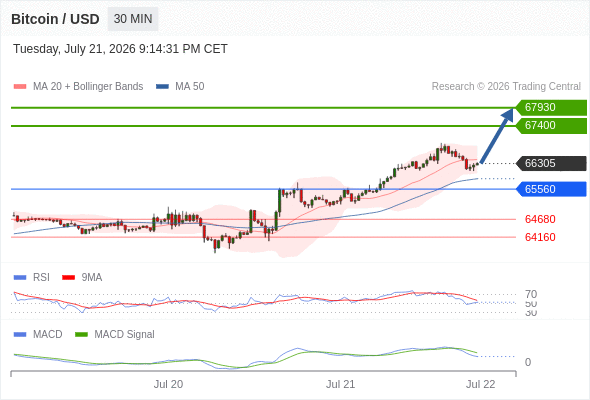Click the blue RSI legend marker
The height and width of the screenshot is (400, 590).
coord(20,278)
